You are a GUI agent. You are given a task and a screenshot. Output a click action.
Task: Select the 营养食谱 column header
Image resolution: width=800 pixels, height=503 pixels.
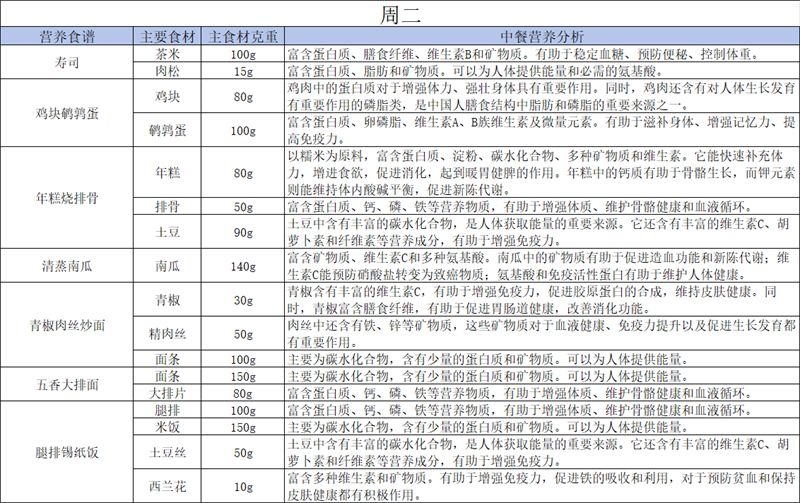click(67, 37)
